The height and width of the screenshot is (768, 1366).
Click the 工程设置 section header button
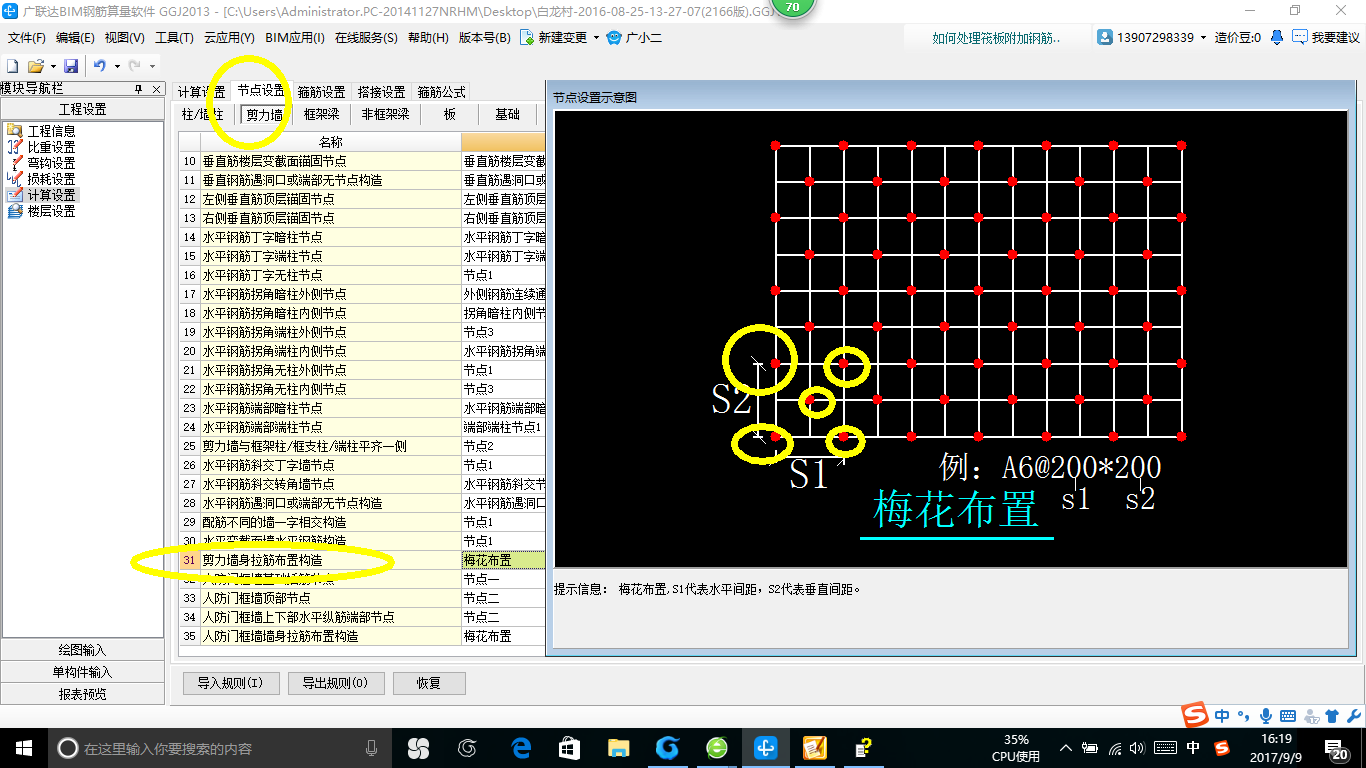(82, 110)
